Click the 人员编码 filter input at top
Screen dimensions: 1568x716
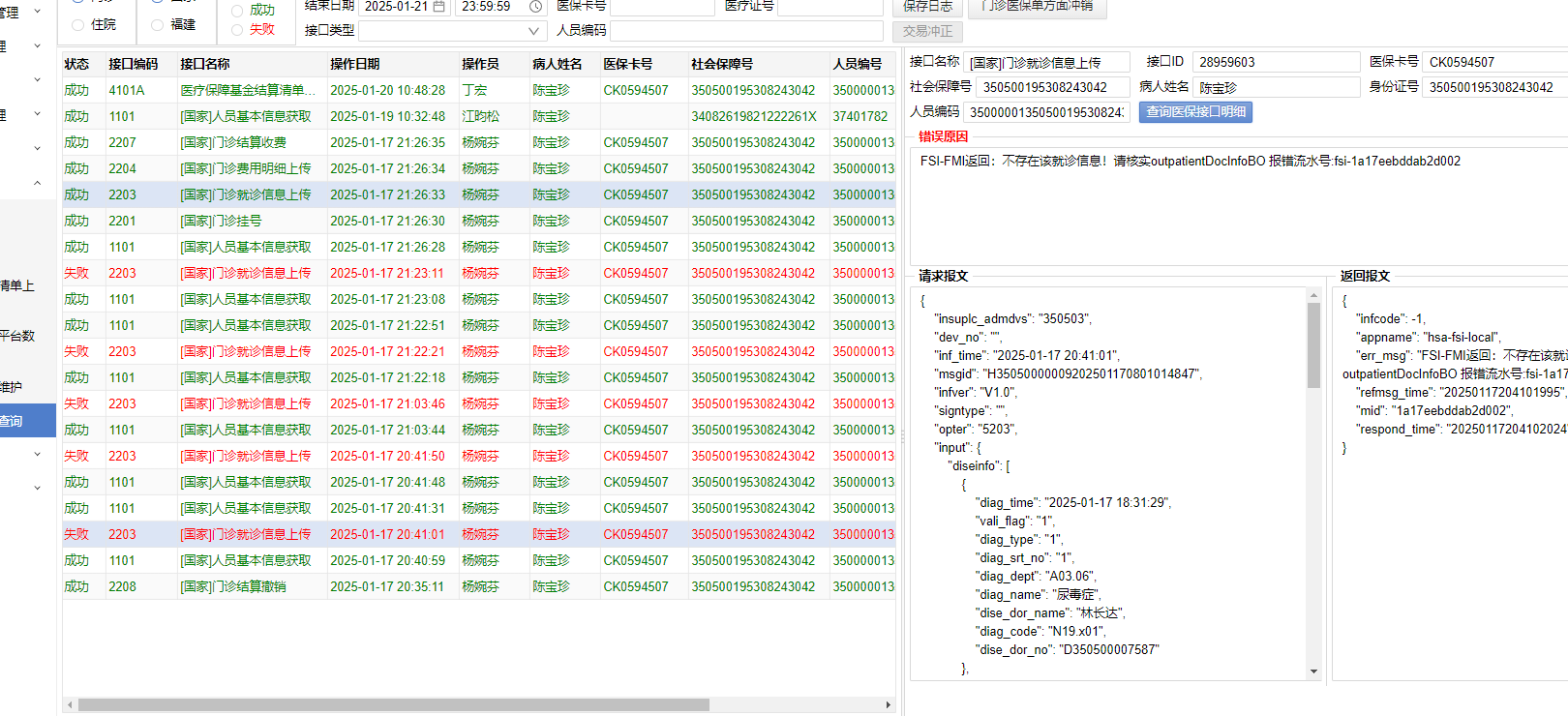click(746, 31)
